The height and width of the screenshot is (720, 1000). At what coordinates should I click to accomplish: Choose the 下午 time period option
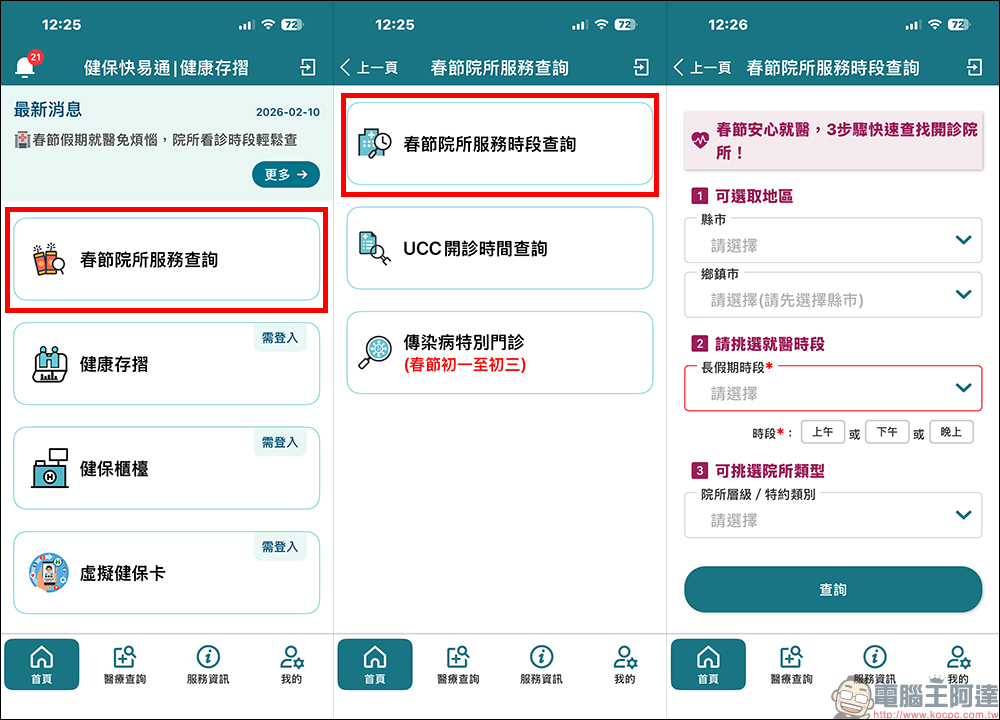887,431
